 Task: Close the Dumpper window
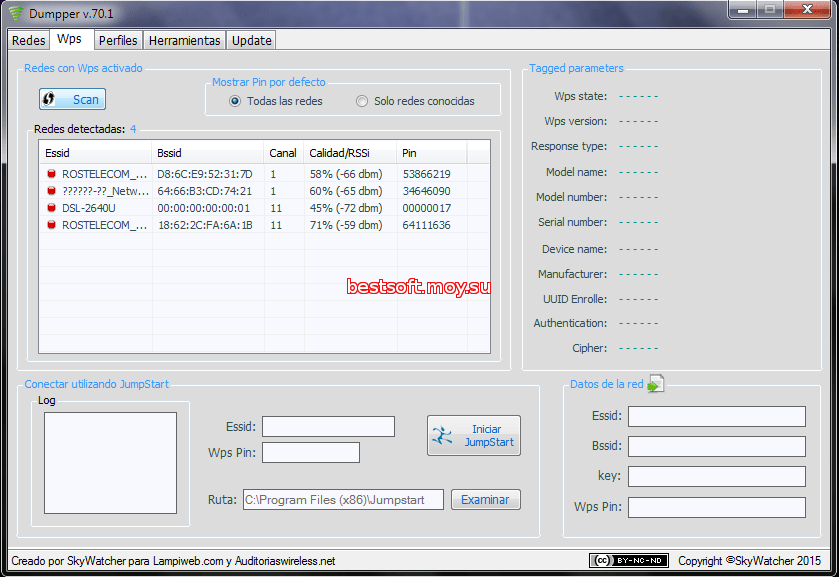pyautogui.click(x=807, y=9)
